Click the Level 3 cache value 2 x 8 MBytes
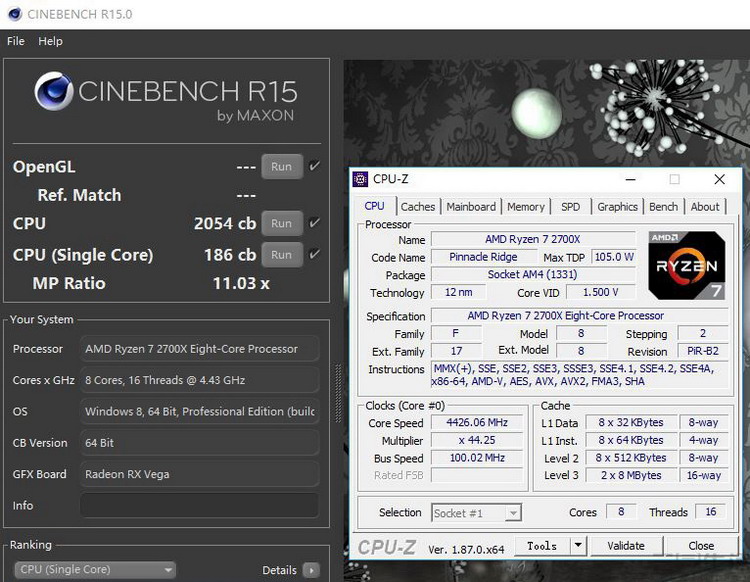This screenshot has width=750, height=582. [x=631, y=475]
